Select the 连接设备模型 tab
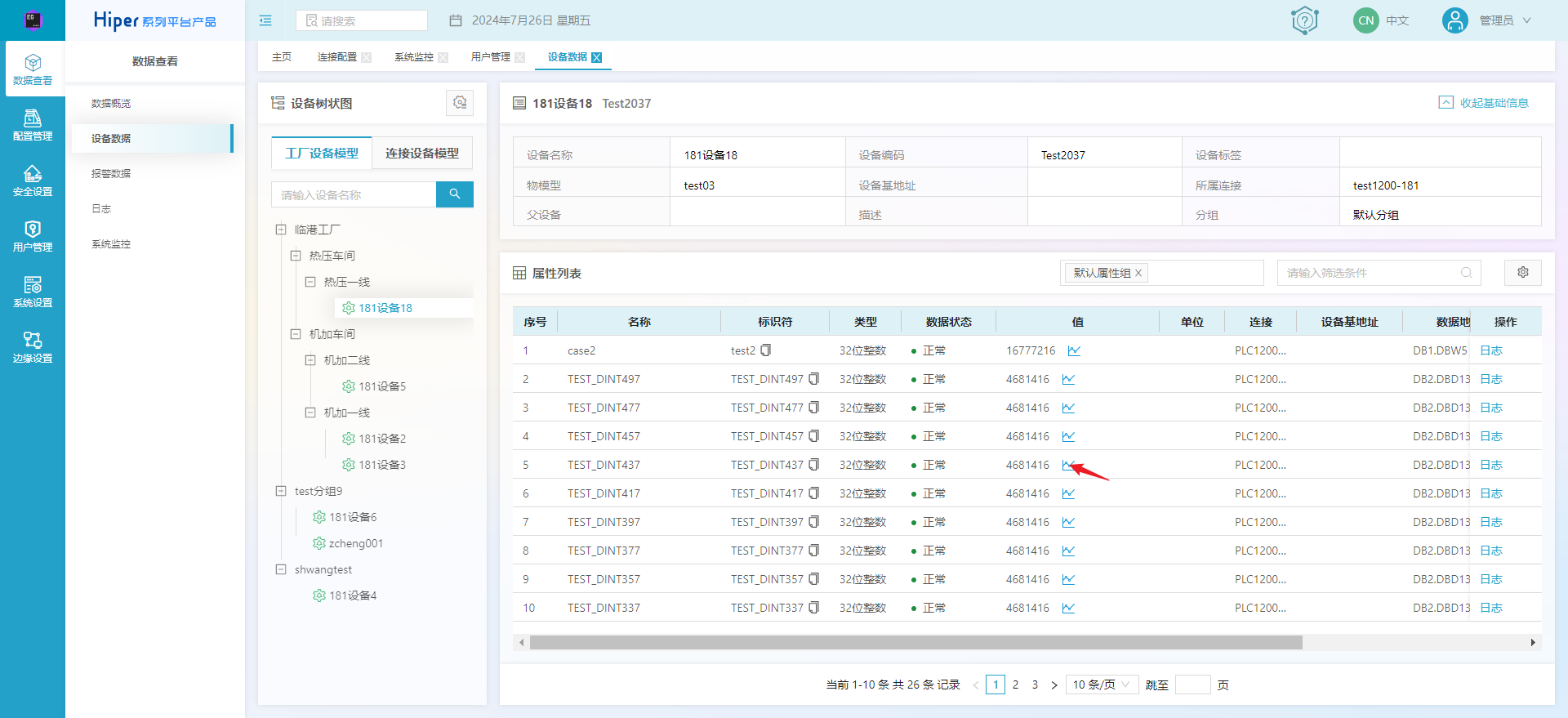Image resolution: width=1568 pixels, height=718 pixels. coord(422,153)
